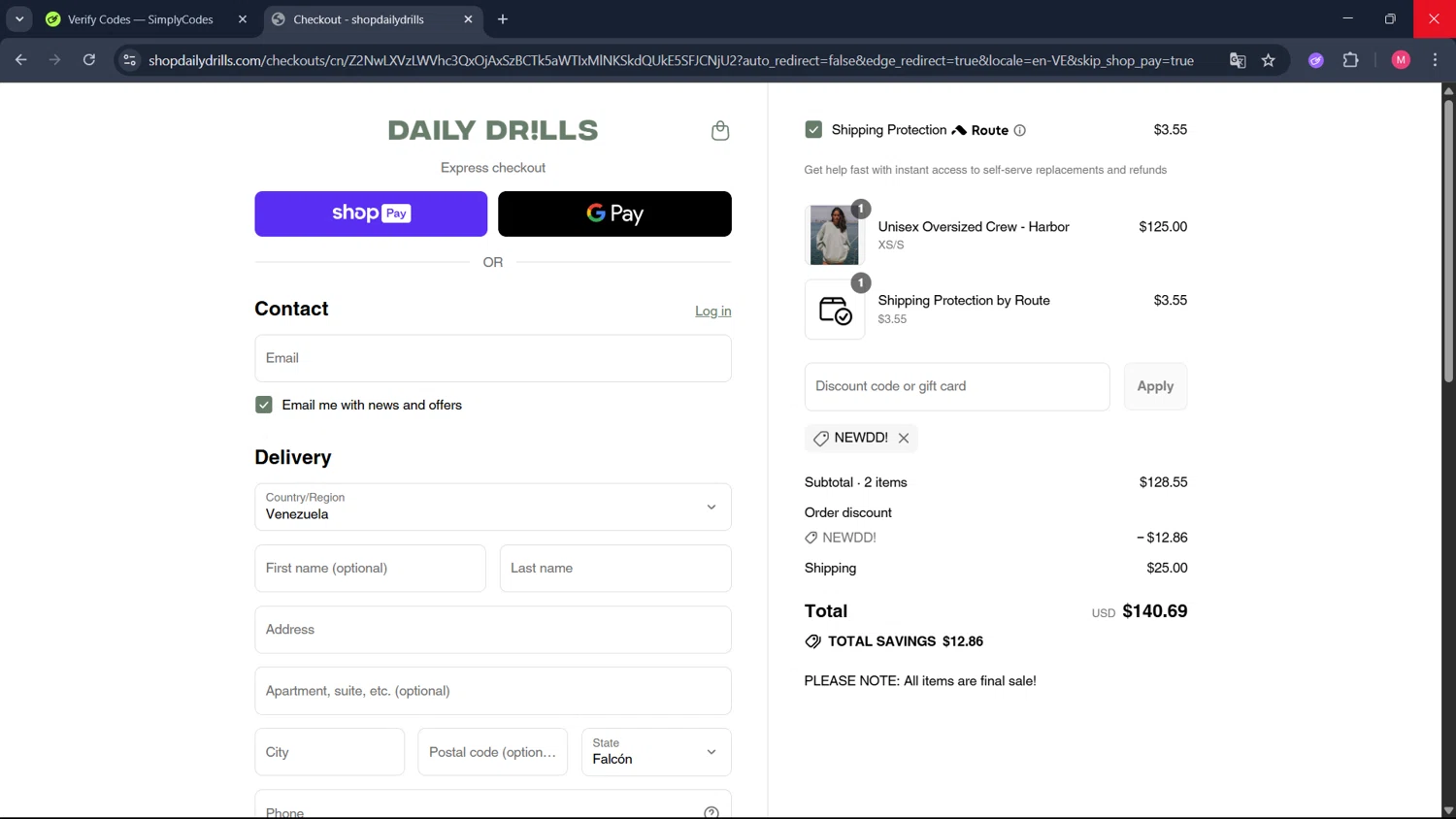
Task: Focus the Address field
Action: point(493,630)
